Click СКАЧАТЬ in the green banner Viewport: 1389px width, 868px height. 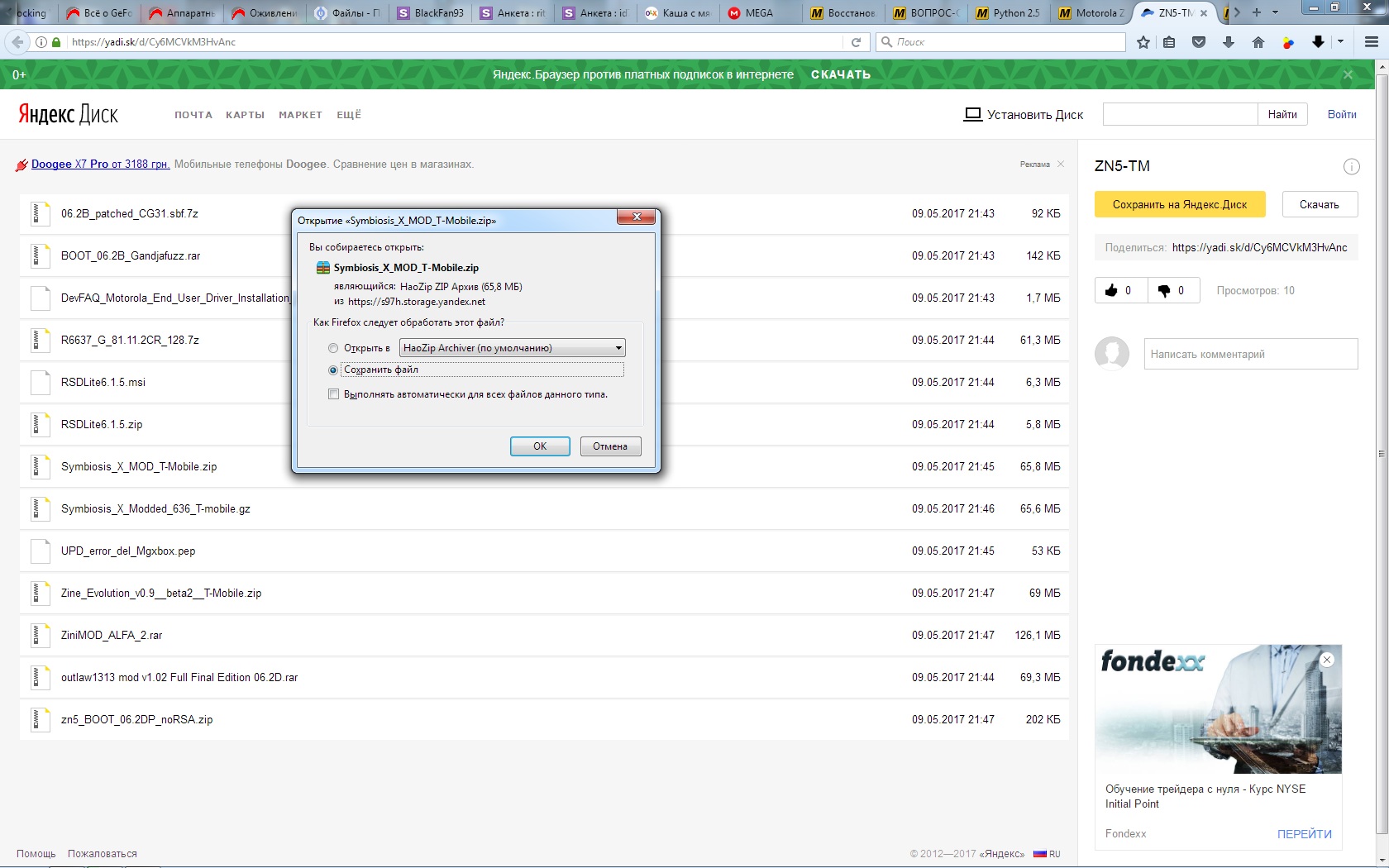coord(840,74)
